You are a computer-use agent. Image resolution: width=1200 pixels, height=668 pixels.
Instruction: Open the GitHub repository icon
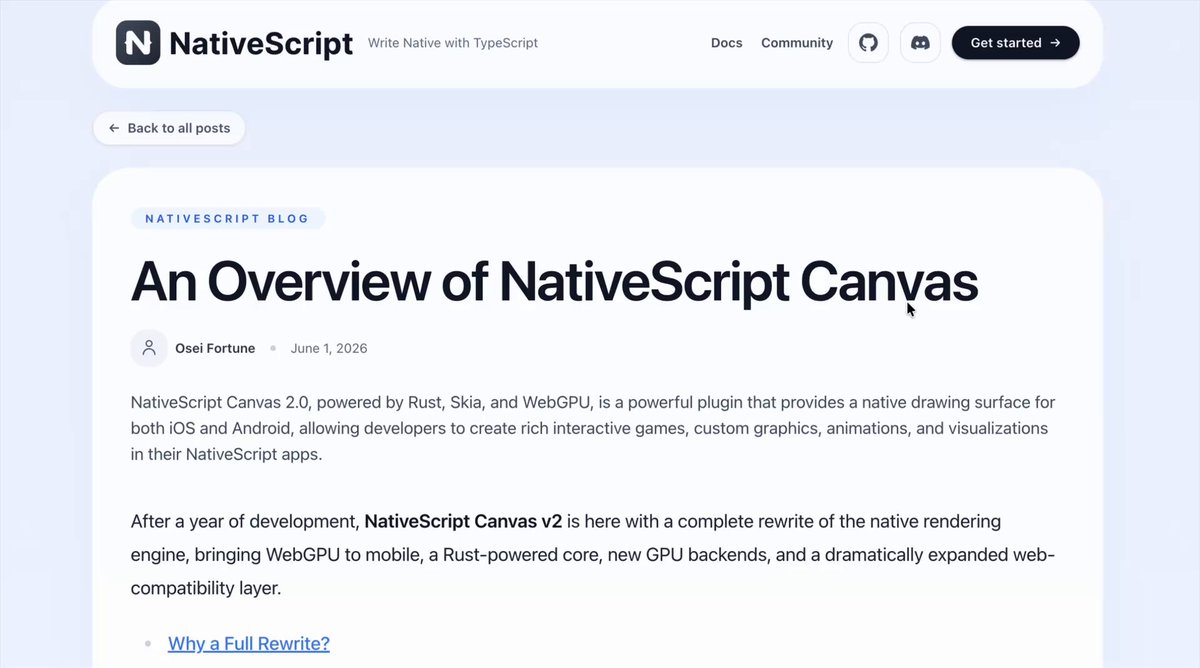tap(868, 43)
